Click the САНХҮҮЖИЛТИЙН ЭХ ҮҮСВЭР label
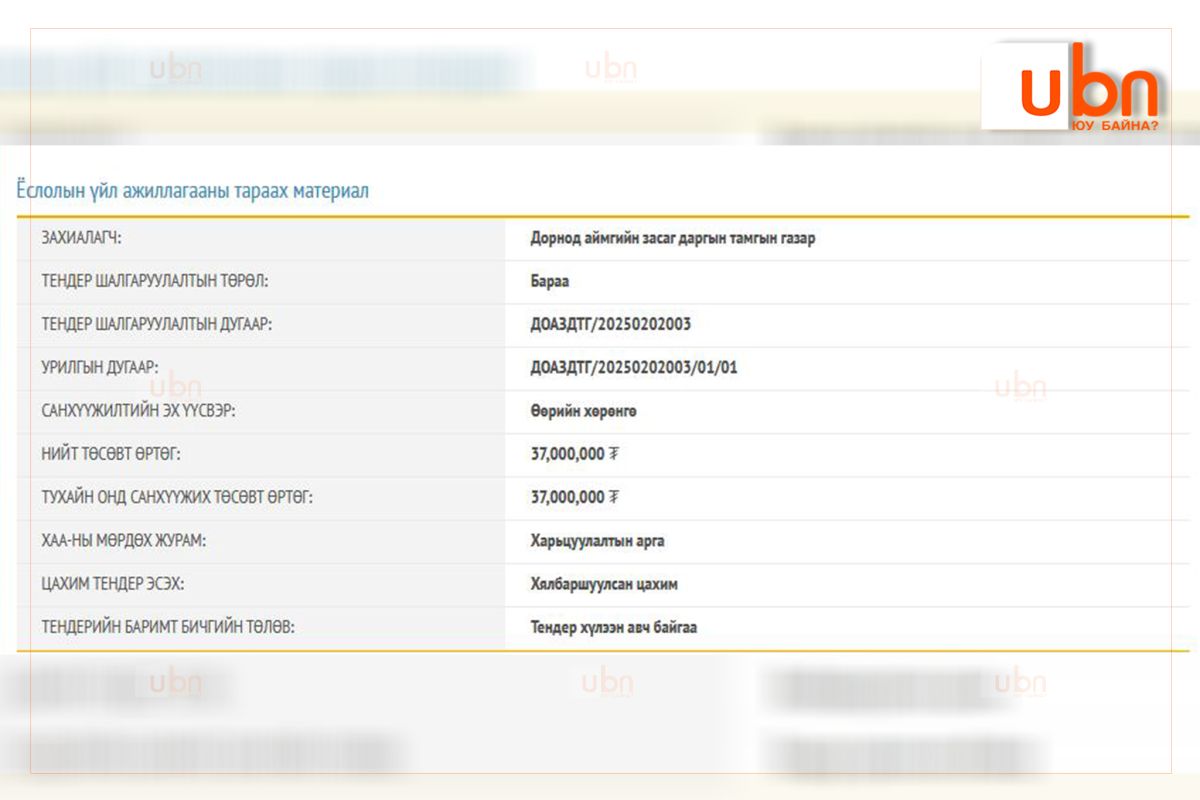Image resolution: width=1200 pixels, height=800 pixels. point(138,411)
